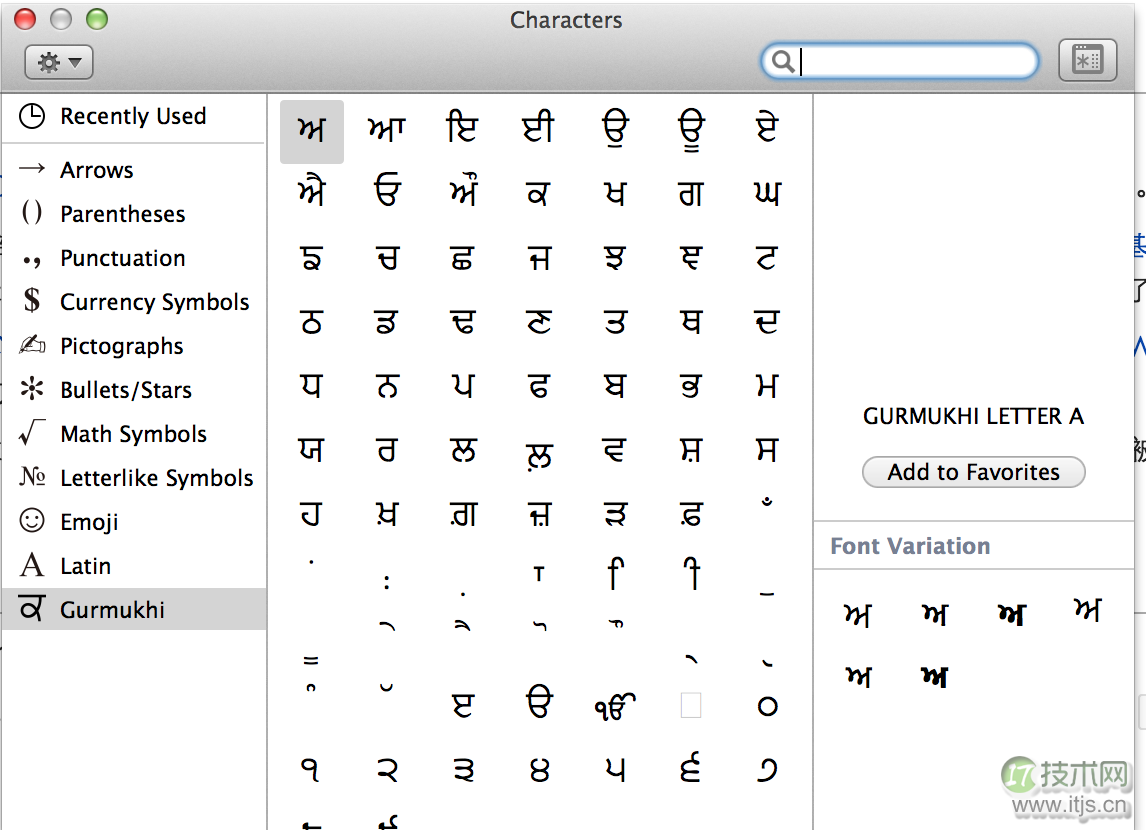Open the Math Symbols category
Screen dimensions: 1146x830
[x=133, y=434]
